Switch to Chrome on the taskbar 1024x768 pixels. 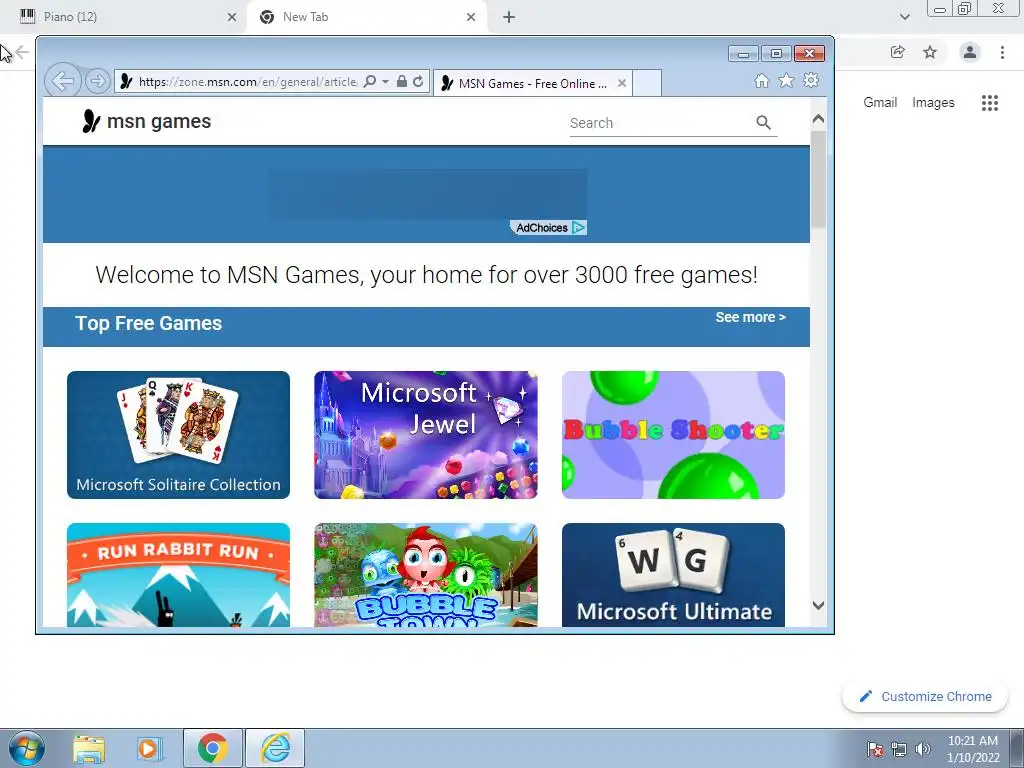(212, 748)
